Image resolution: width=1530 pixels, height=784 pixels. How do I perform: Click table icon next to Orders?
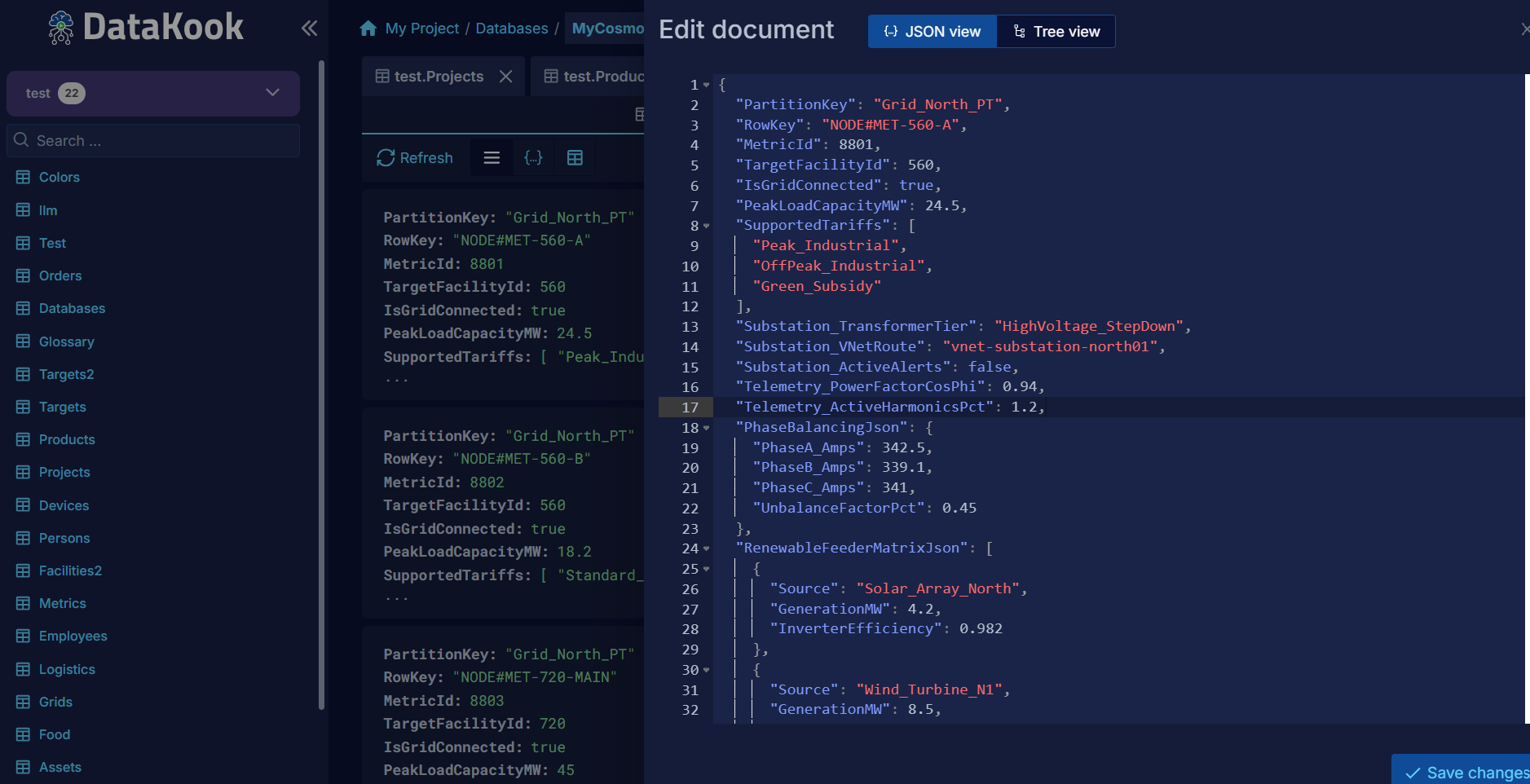tap(23, 275)
